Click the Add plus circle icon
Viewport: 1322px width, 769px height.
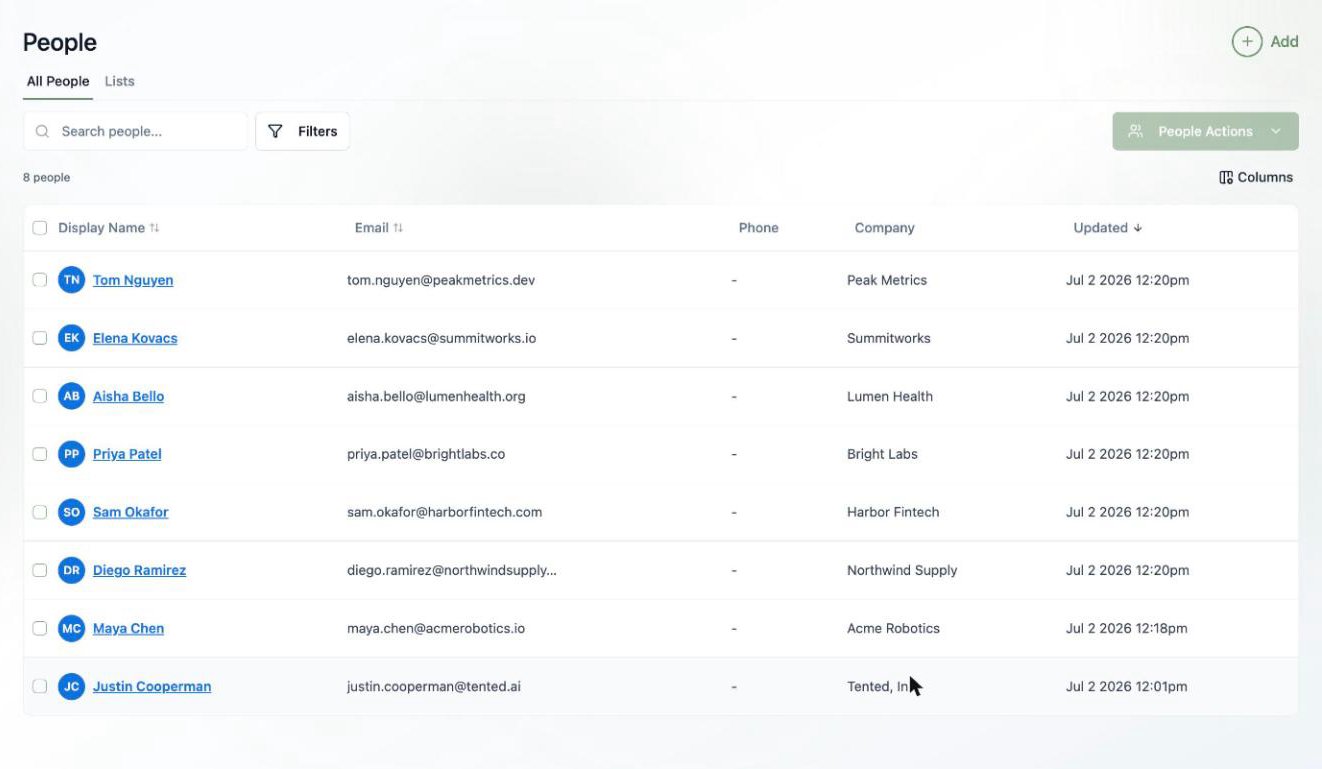(x=1246, y=42)
